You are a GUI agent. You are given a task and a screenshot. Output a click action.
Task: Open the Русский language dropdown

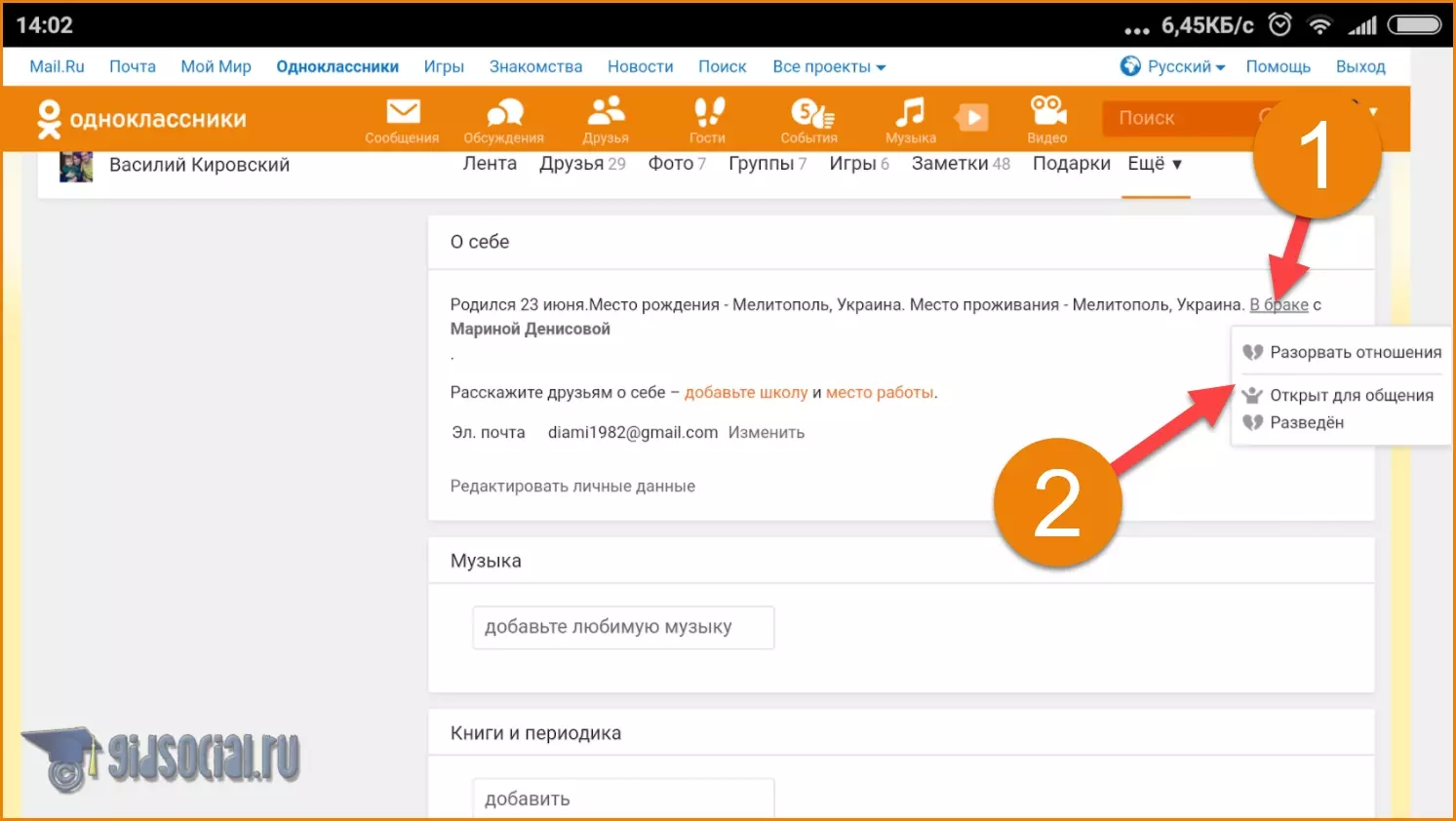point(1186,66)
